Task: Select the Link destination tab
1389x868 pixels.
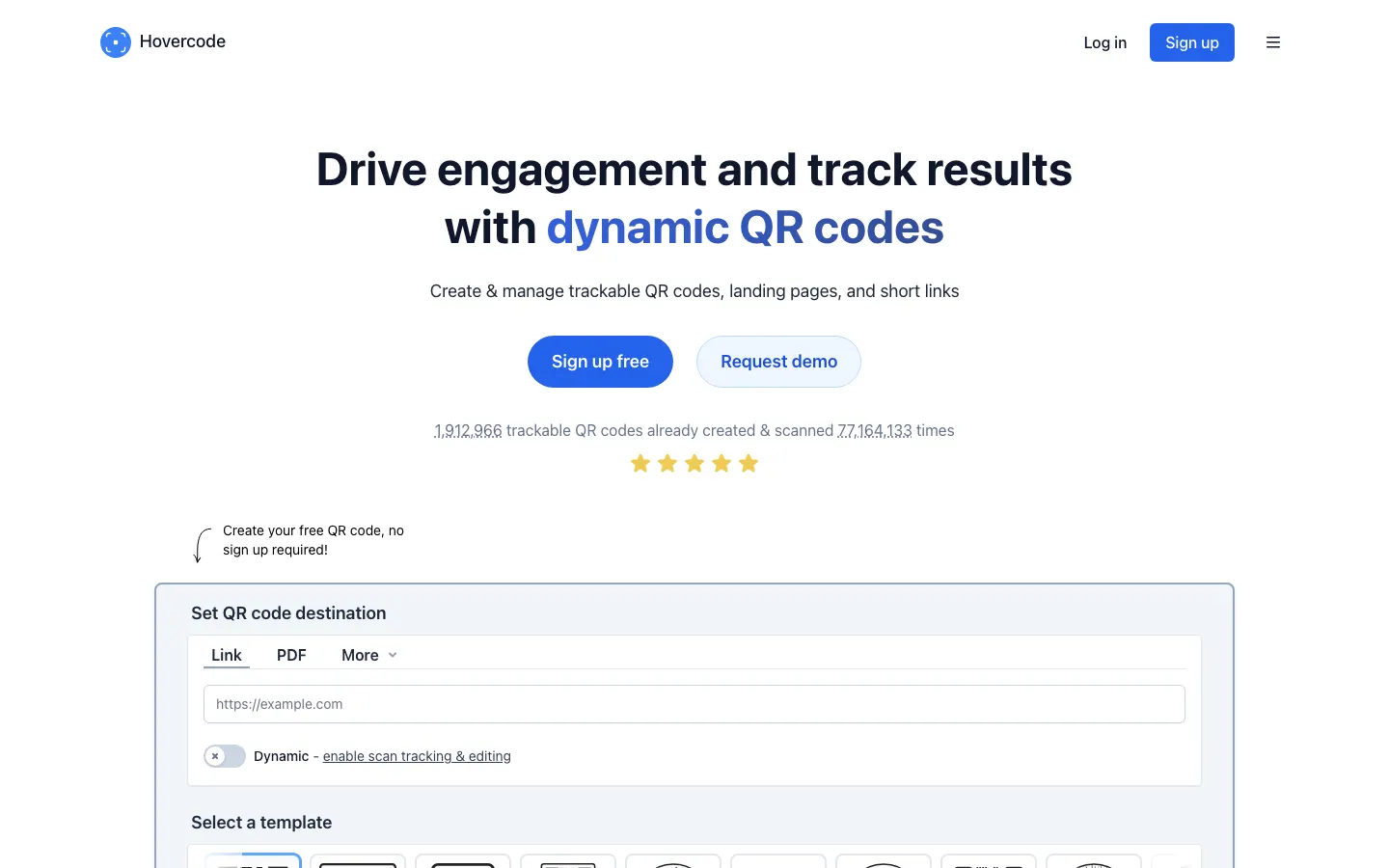Action: coord(227,655)
